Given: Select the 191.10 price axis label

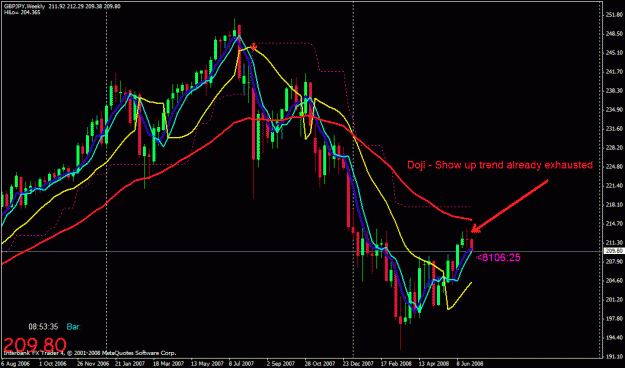Looking at the screenshot, I should 614,356.
